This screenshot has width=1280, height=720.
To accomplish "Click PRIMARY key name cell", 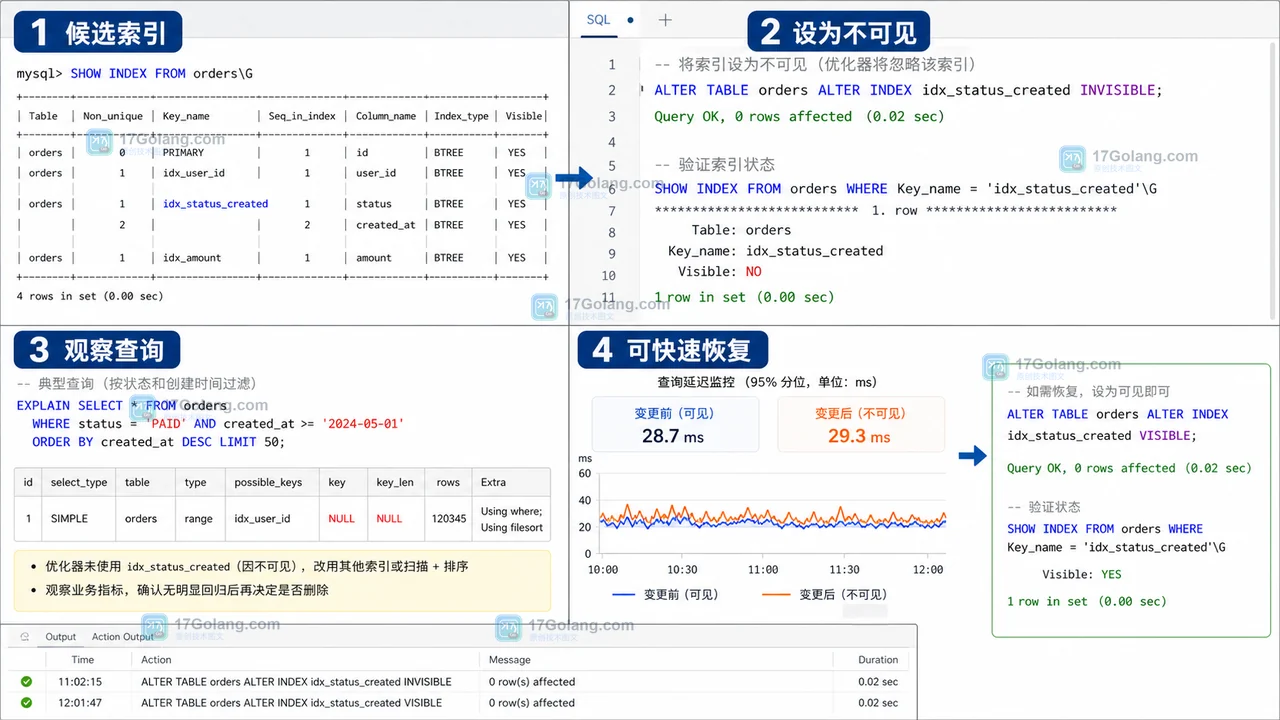I will point(183,153).
